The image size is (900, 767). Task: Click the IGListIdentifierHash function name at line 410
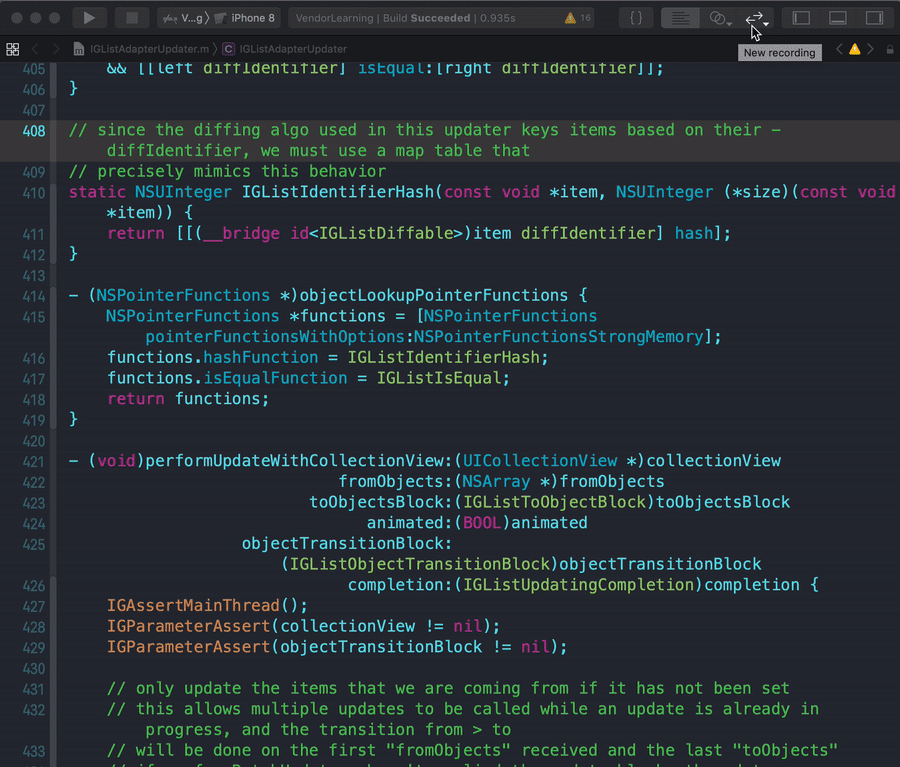[x=338, y=192]
